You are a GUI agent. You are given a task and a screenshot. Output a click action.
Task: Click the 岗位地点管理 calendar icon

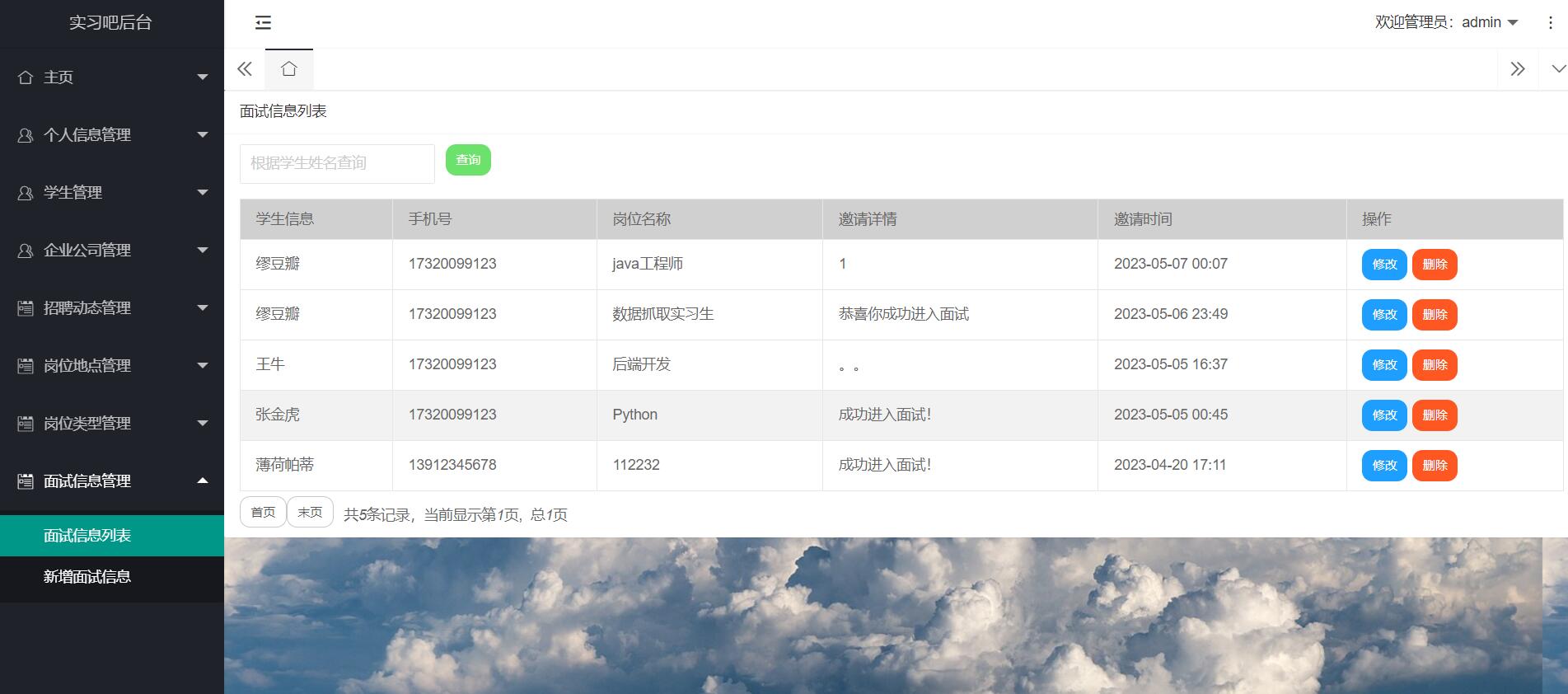26,366
